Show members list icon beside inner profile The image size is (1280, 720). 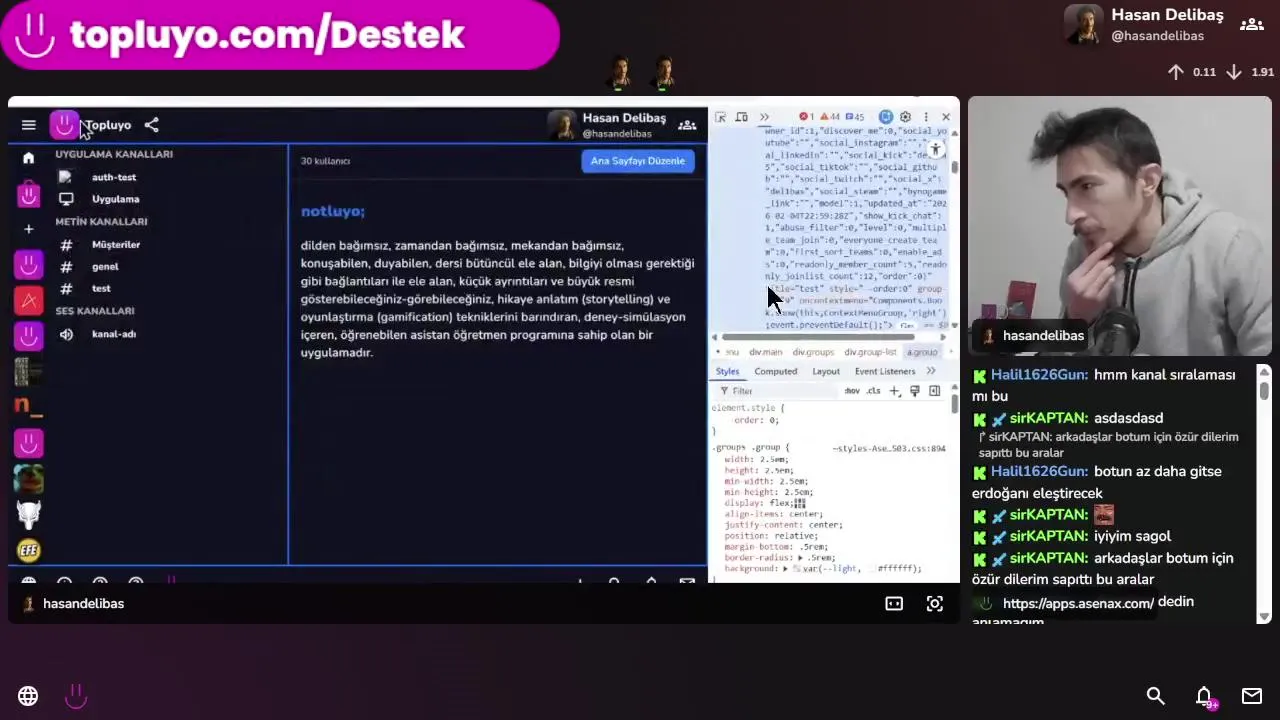pos(687,125)
